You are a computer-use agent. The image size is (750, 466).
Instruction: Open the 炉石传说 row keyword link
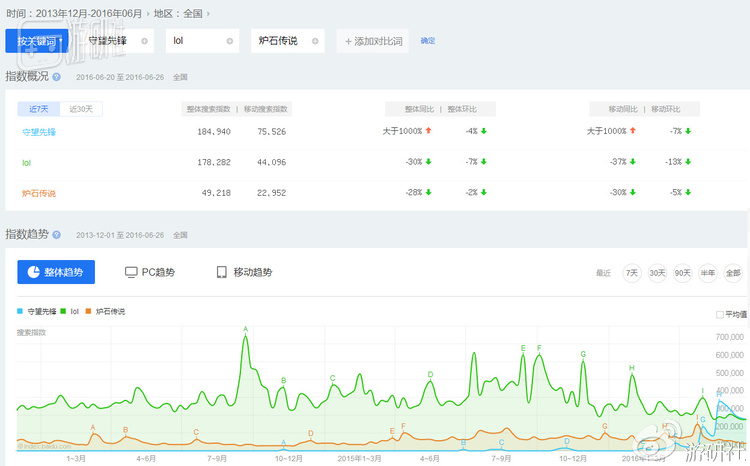click(x=39, y=193)
